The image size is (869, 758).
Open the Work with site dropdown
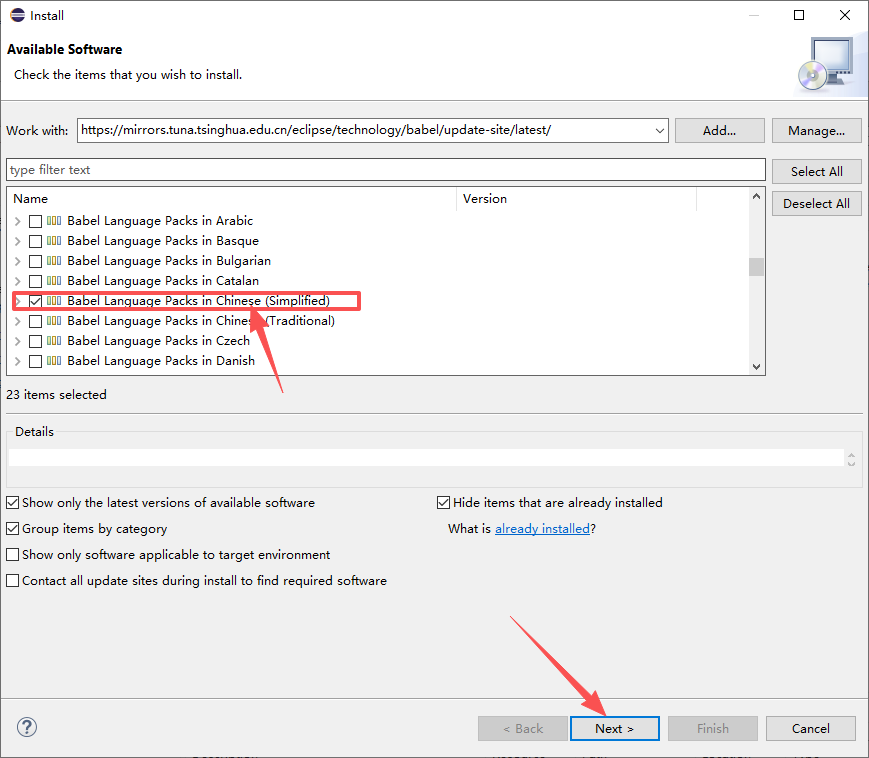(x=660, y=131)
